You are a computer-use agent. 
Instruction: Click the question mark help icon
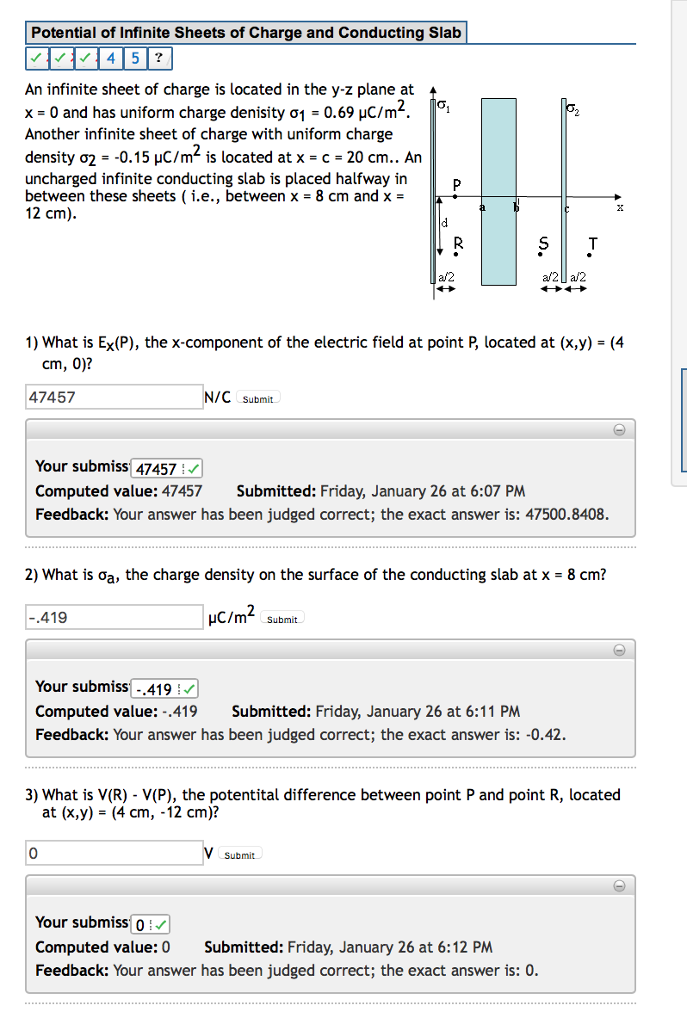pyautogui.click(x=159, y=58)
